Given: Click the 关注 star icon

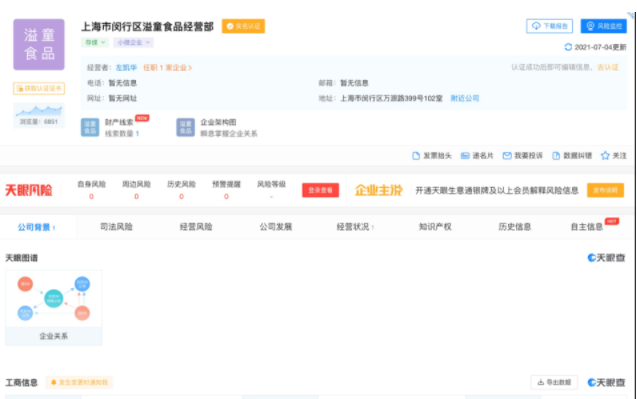Looking at the screenshot, I should (x=605, y=156).
